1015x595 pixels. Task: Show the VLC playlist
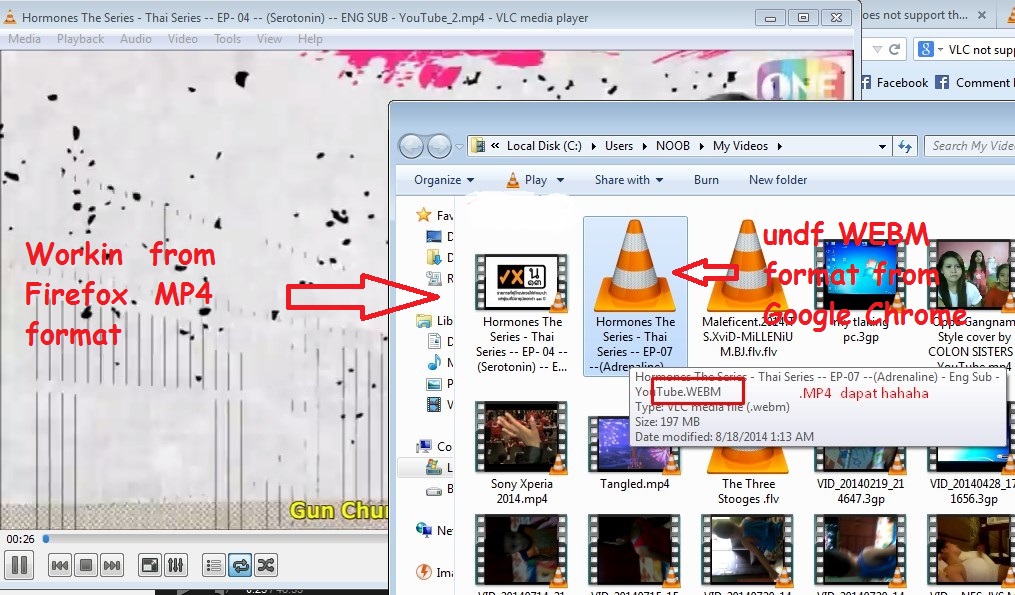point(214,565)
